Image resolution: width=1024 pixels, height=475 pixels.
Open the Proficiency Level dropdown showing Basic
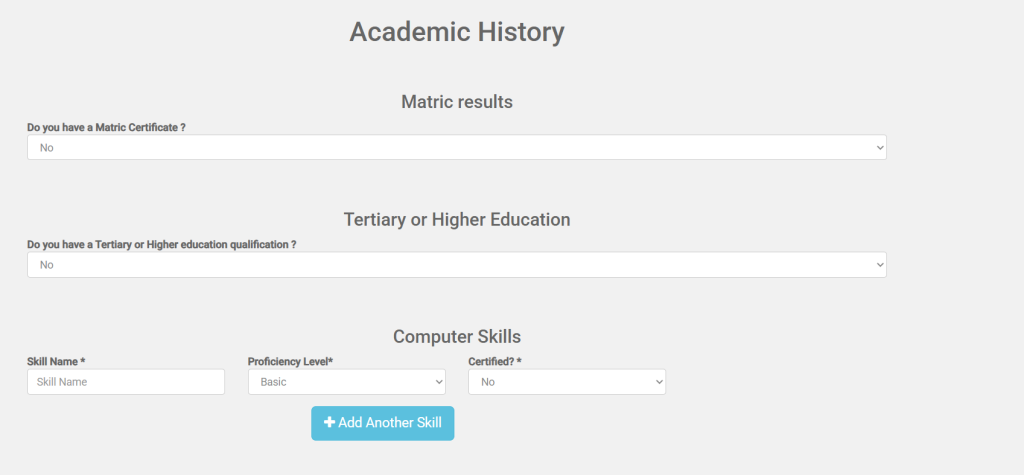346,382
